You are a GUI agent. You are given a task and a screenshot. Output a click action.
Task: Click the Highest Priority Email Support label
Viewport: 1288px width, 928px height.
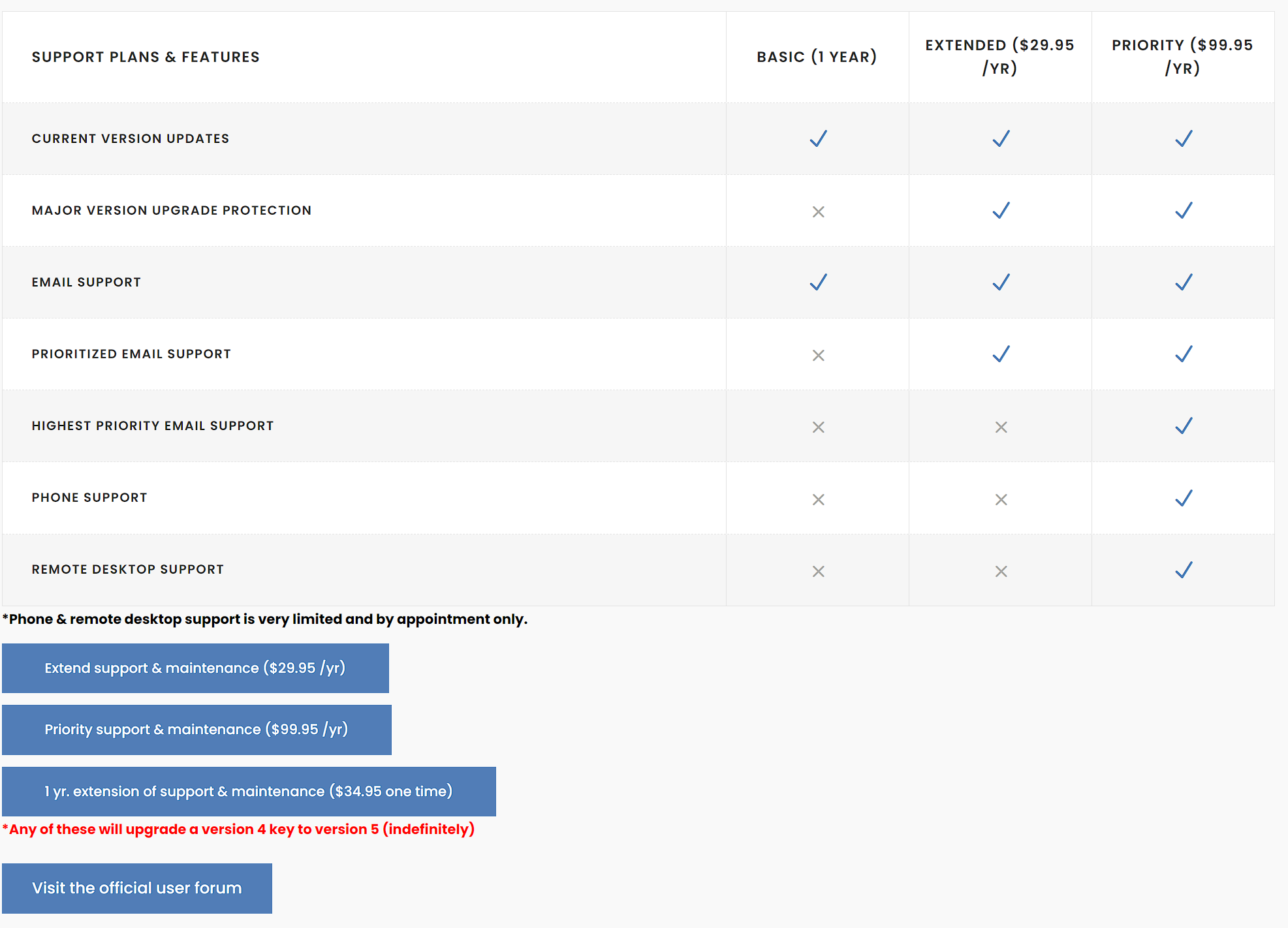pyautogui.click(x=153, y=425)
